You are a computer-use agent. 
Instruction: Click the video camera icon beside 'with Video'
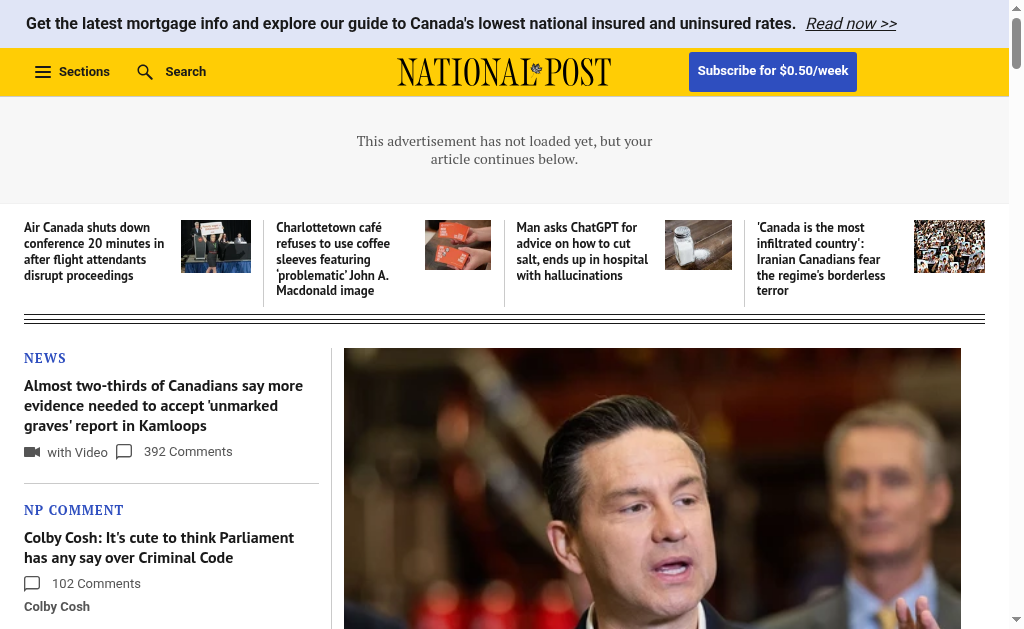click(x=32, y=452)
